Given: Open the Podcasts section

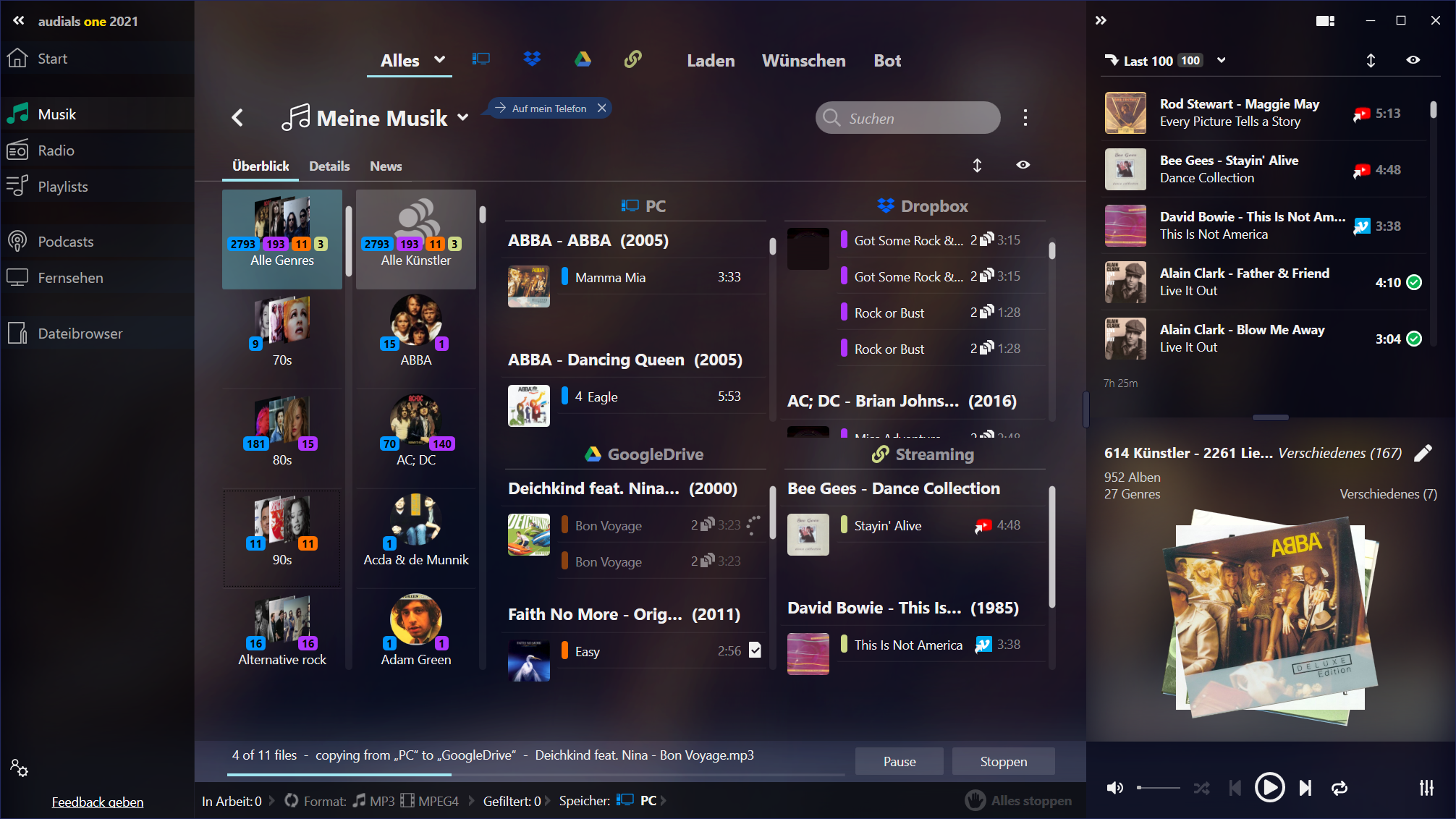Looking at the screenshot, I should [x=97, y=242].
